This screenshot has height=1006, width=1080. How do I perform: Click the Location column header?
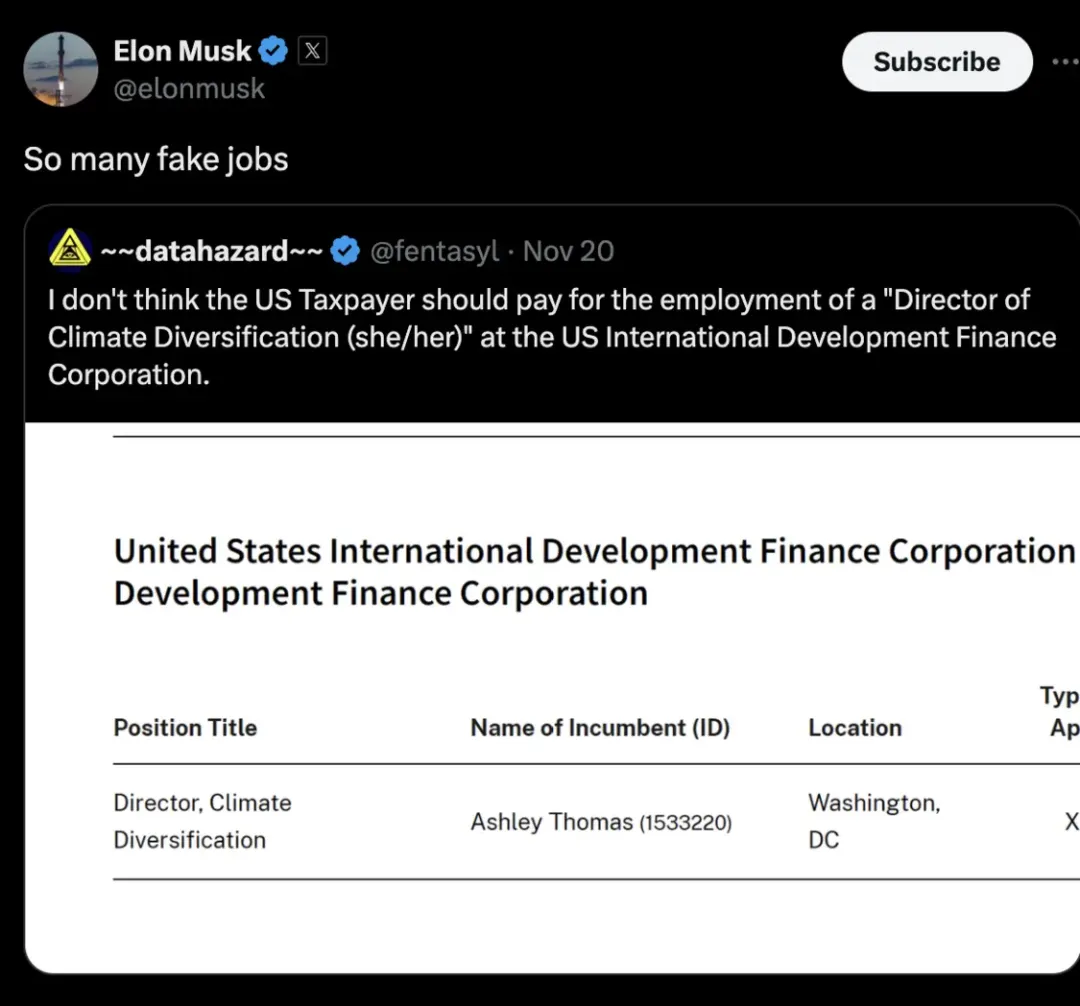(855, 728)
